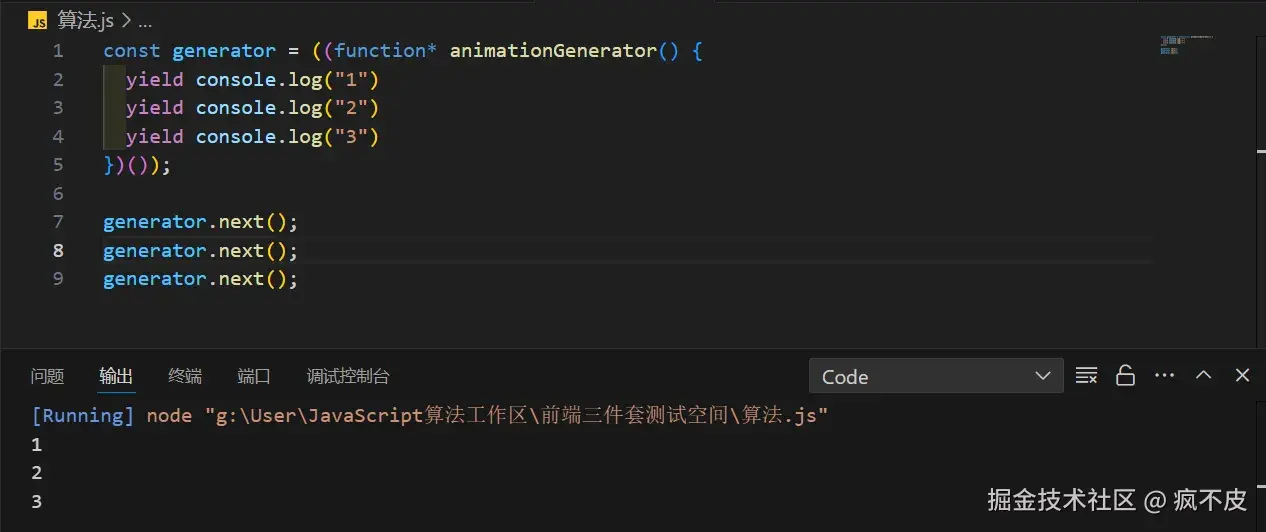Screen dimensions: 1266x532
Task: Click the first generator.next() call on line 7
Action: pos(200,221)
